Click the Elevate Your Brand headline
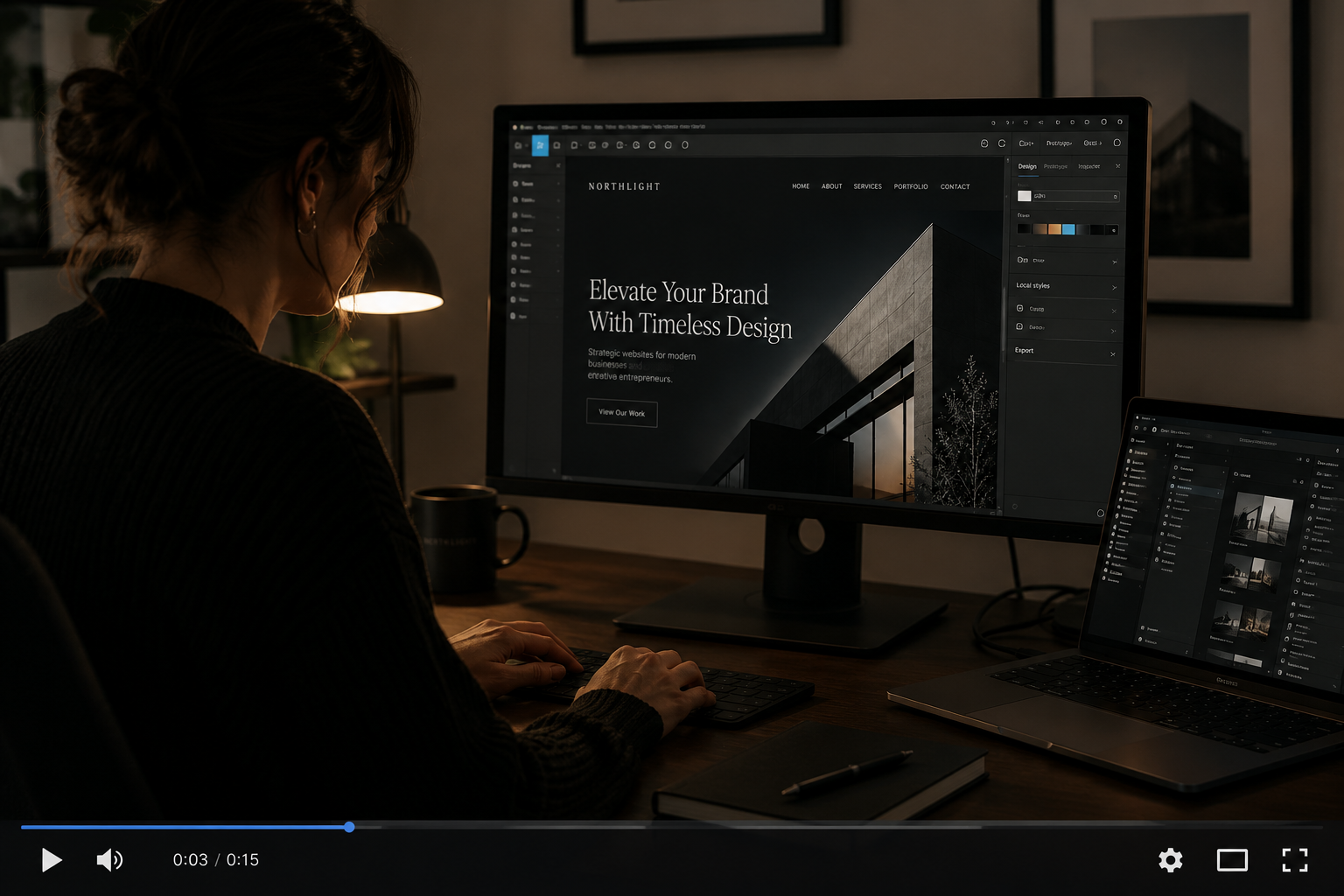The height and width of the screenshot is (896, 1344). point(690,308)
